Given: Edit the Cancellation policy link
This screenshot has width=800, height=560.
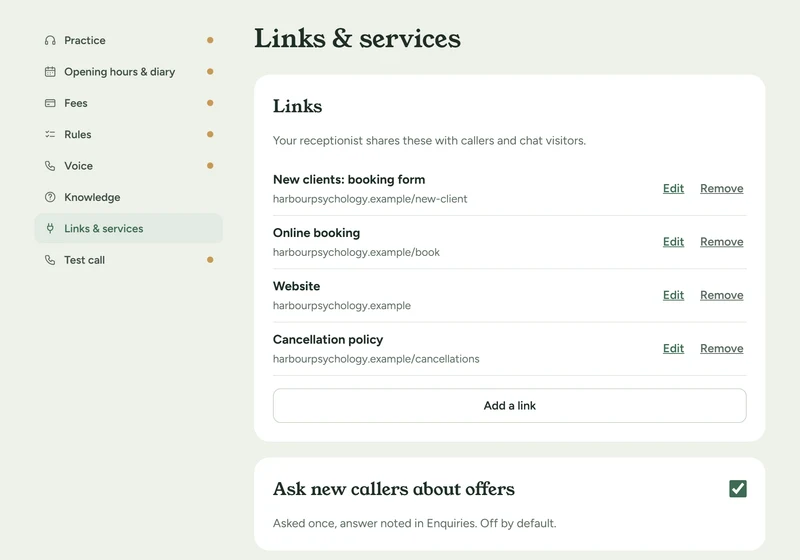Looking at the screenshot, I should (x=673, y=348).
